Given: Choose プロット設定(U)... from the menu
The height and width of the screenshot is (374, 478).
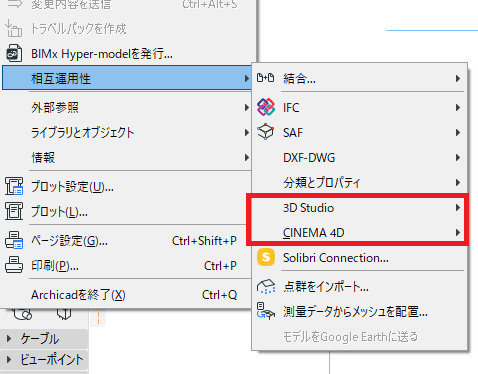Looking at the screenshot, I should pos(127,186).
